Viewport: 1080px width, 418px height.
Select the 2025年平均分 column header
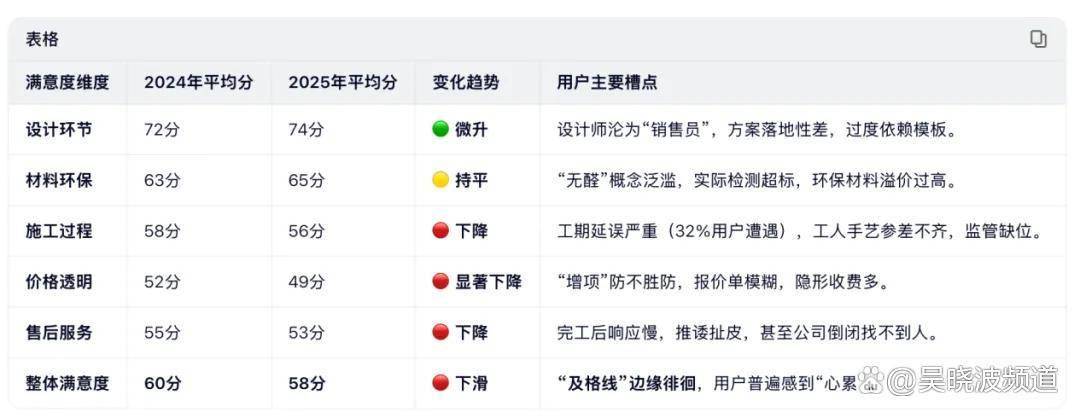pyautogui.click(x=342, y=83)
